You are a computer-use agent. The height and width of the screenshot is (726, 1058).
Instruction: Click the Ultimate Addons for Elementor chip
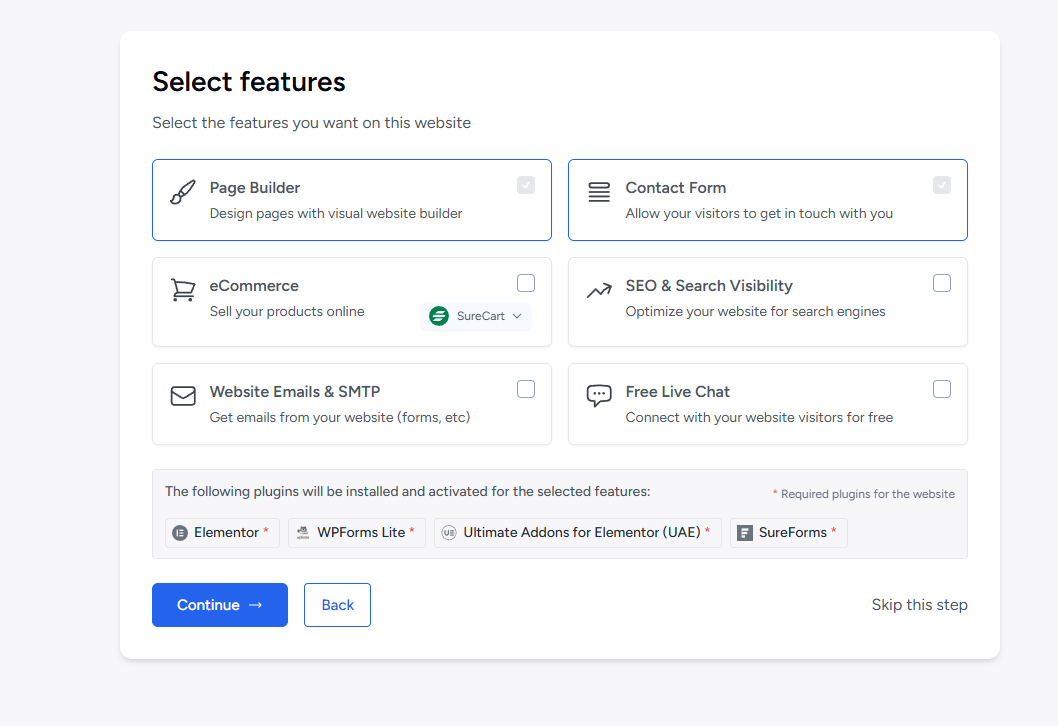tap(578, 533)
